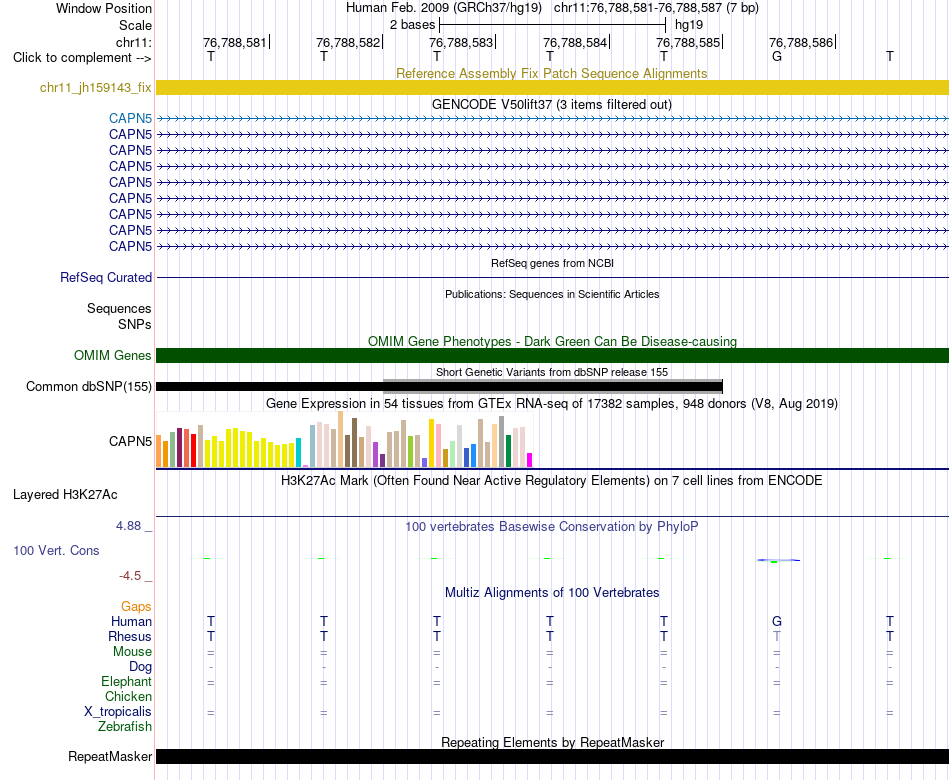Click the Common dbSNP(155) track label

pos(89,386)
